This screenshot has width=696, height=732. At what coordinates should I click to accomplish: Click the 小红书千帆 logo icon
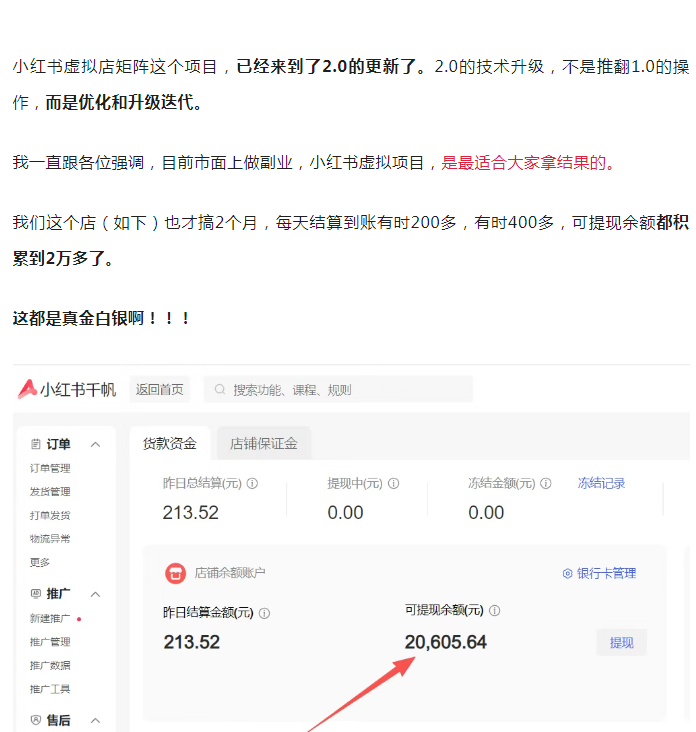click(x=28, y=389)
